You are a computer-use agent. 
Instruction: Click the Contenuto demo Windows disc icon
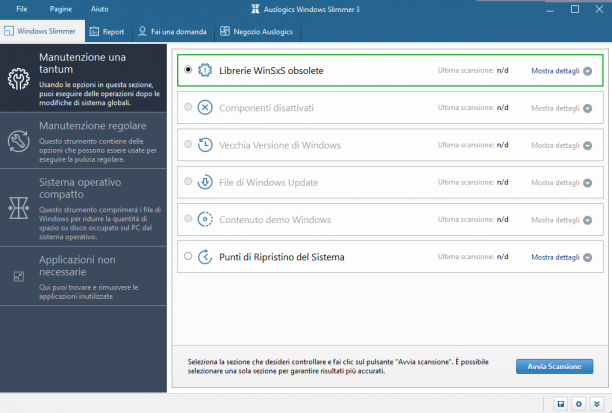pyautogui.click(x=205, y=219)
